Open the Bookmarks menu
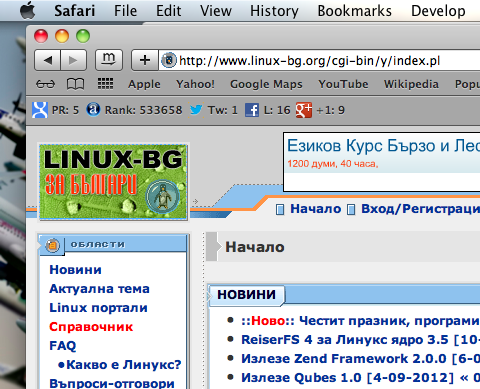Image resolution: width=480 pixels, height=389 pixels. point(354,11)
